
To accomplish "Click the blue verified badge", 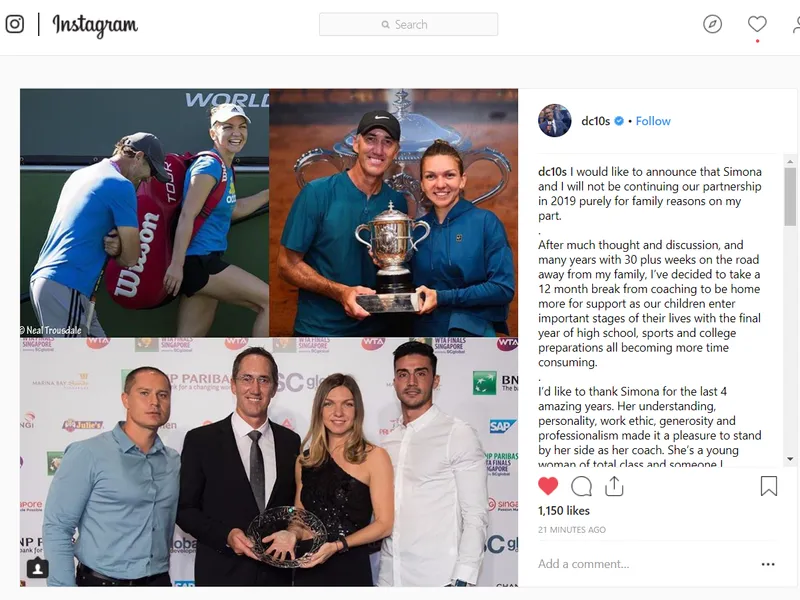I will click(619, 121).
